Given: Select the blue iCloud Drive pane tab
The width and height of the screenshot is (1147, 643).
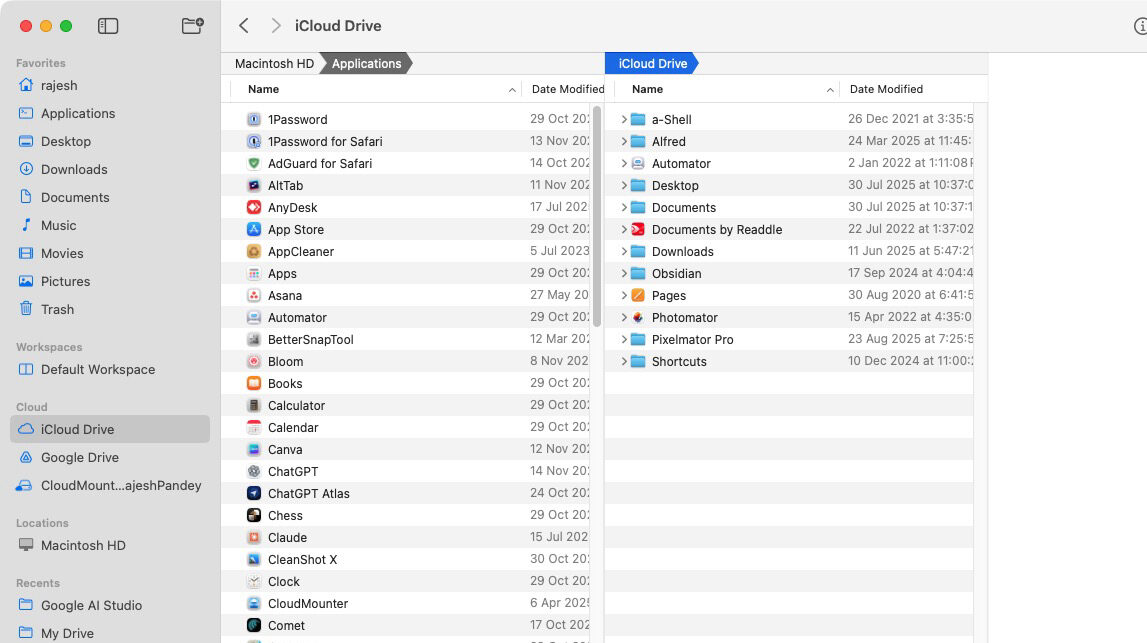Looking at the screenshot, I should 653,63.
